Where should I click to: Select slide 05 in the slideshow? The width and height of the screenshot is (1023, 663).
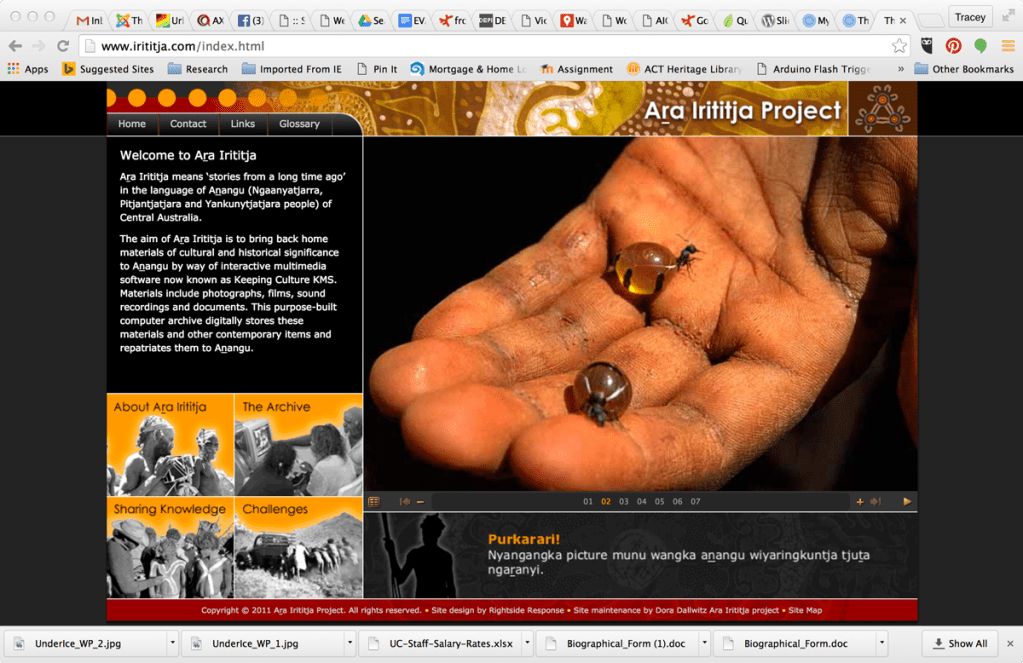(x=660, y=502)
